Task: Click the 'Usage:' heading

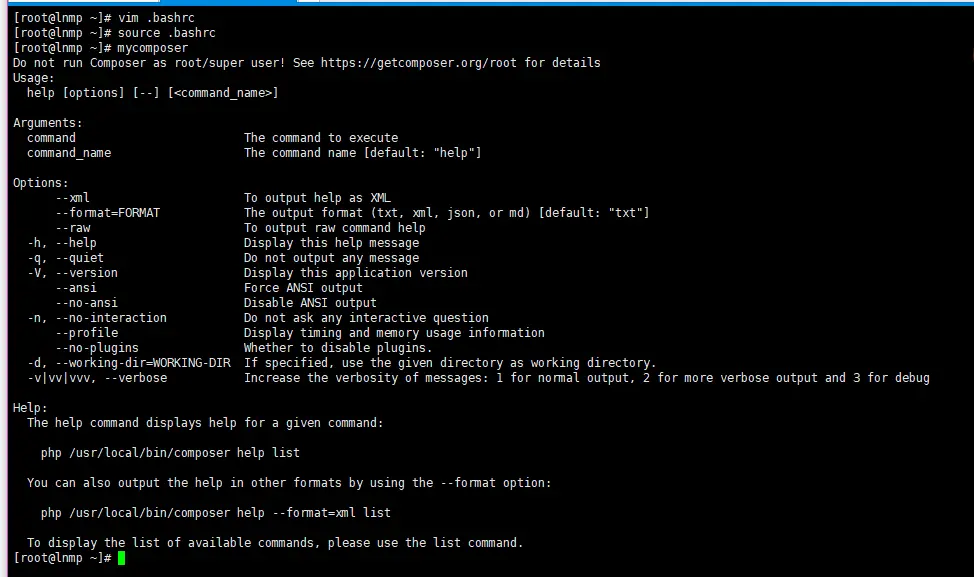Action: pyautogui.click(x=34, y=78)
